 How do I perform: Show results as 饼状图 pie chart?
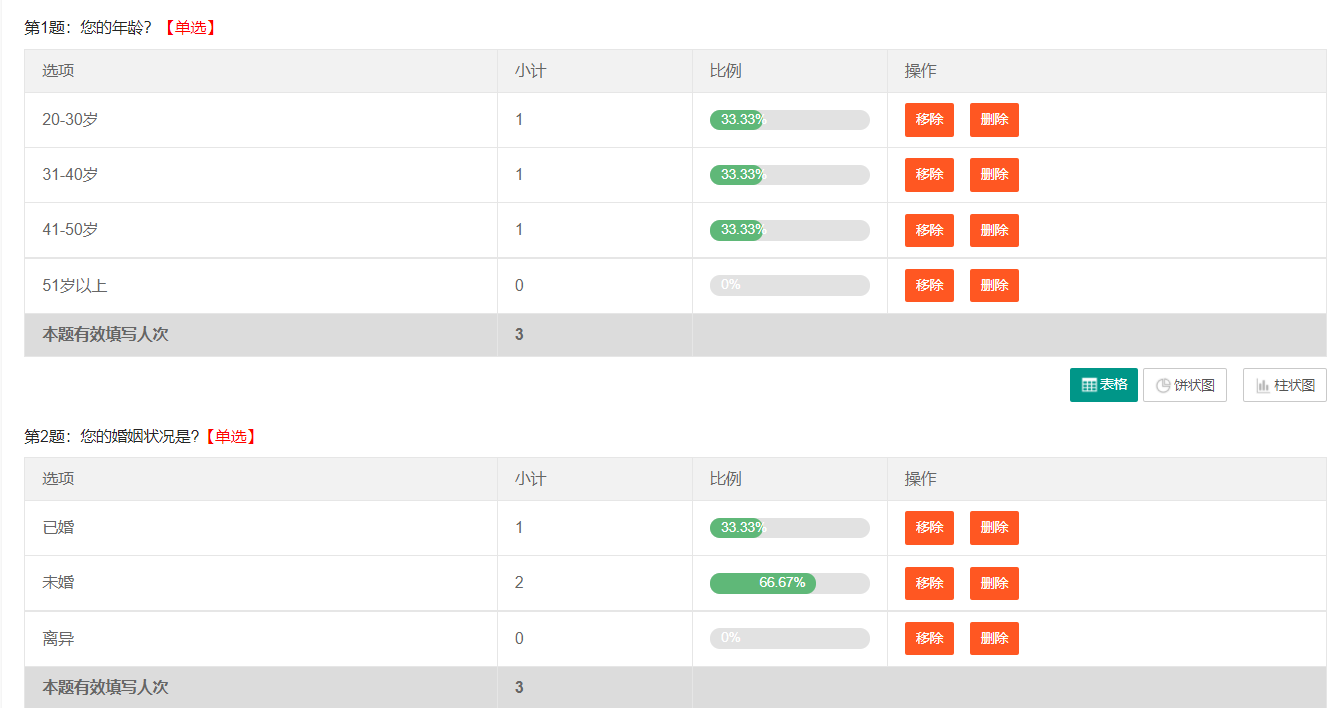(x=1184, y=385)
